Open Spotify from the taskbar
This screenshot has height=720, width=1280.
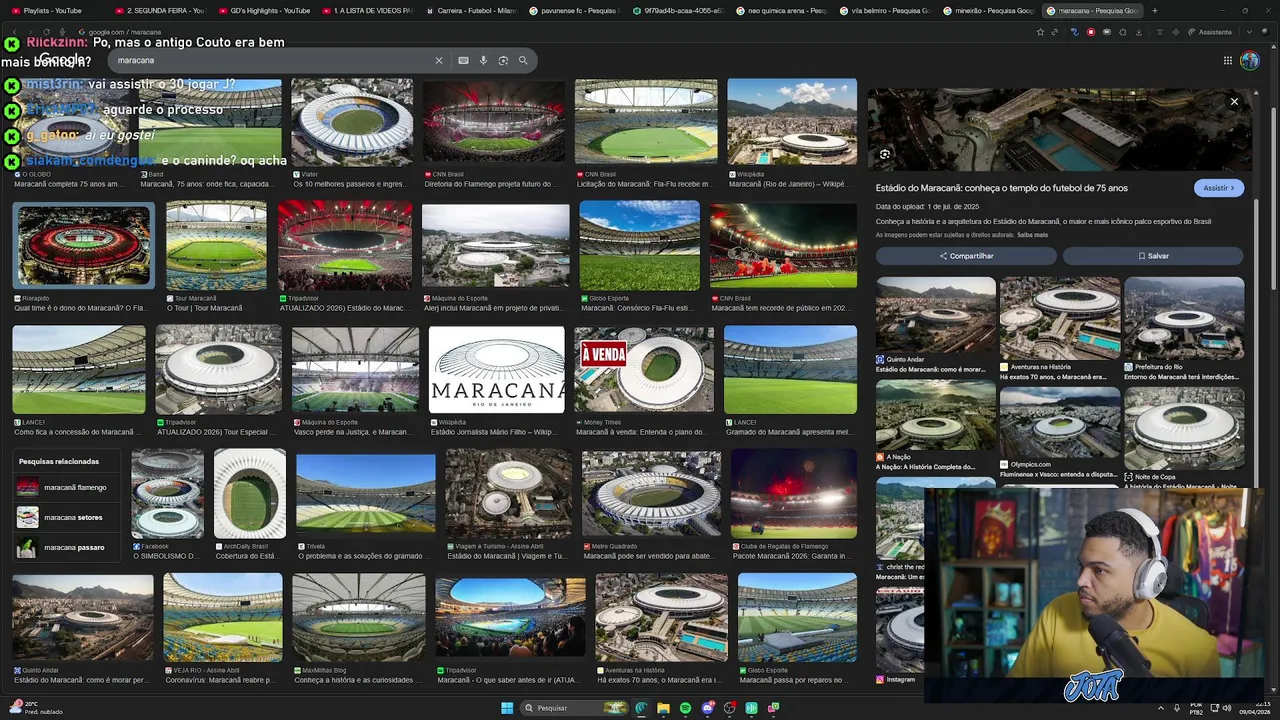click(x=685, y=708)
